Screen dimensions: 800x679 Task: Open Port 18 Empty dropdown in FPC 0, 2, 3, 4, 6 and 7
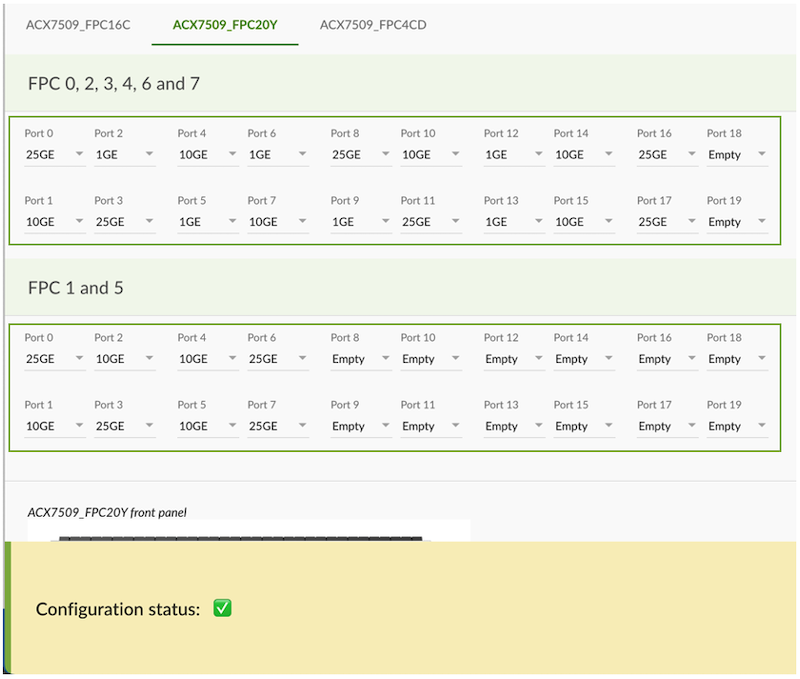coord(737,155)
